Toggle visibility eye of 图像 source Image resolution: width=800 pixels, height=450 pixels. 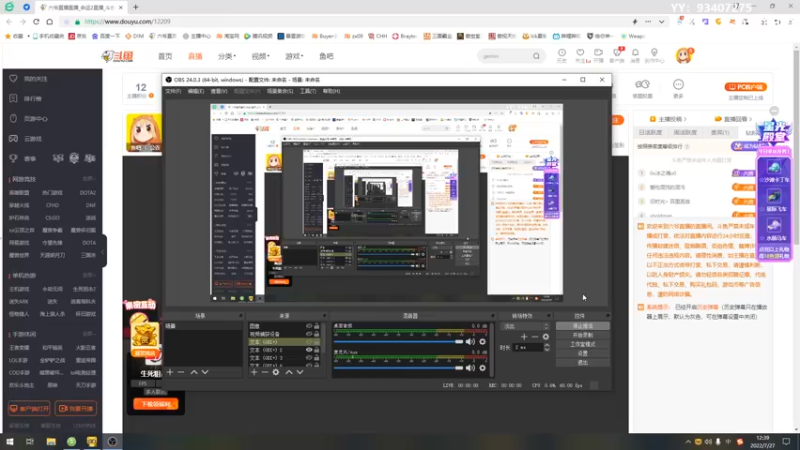(x=309, y=326)
